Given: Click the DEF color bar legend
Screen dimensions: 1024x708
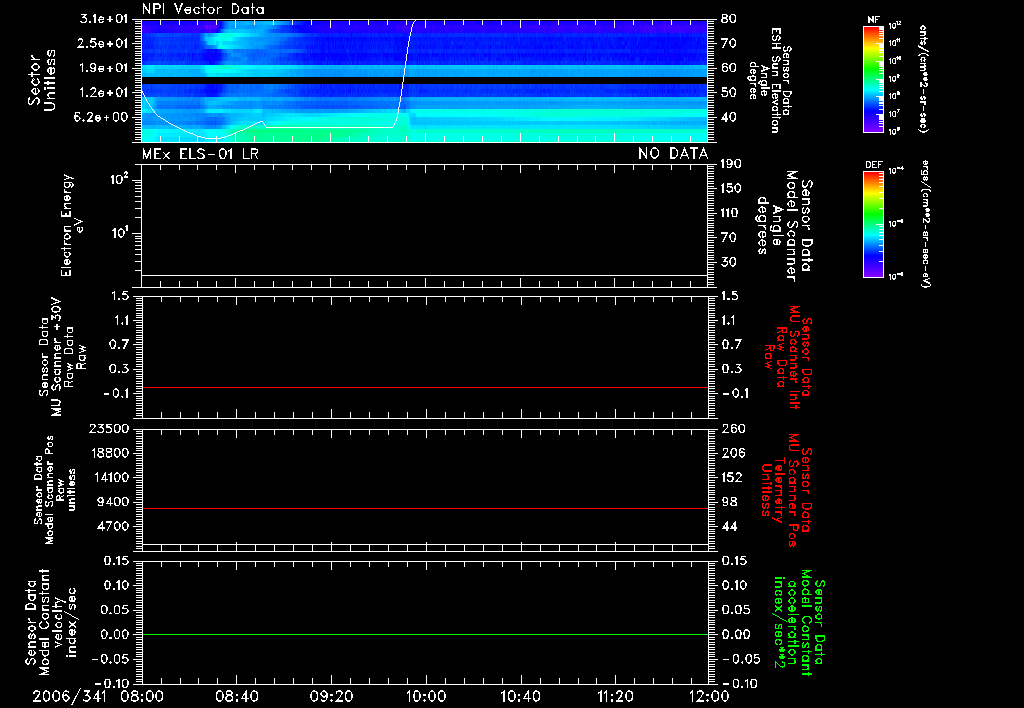Looking at the screenshot, I should tap(873, 224).
